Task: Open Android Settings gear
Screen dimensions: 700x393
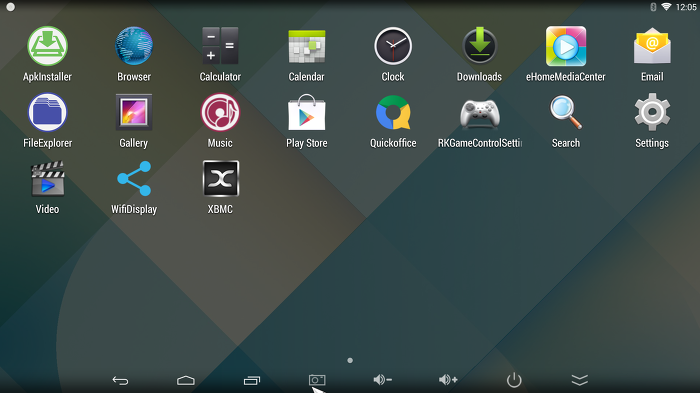Action: 652,112
